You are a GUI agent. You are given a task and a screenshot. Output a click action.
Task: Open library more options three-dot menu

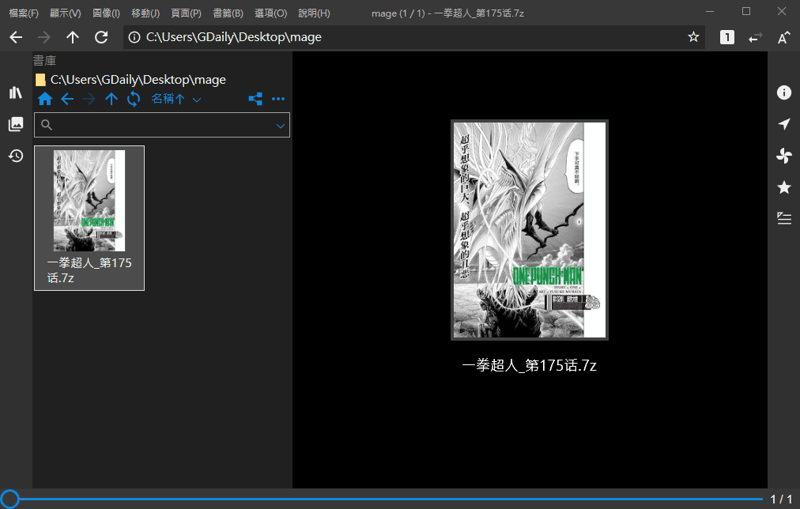pos(278,99)
